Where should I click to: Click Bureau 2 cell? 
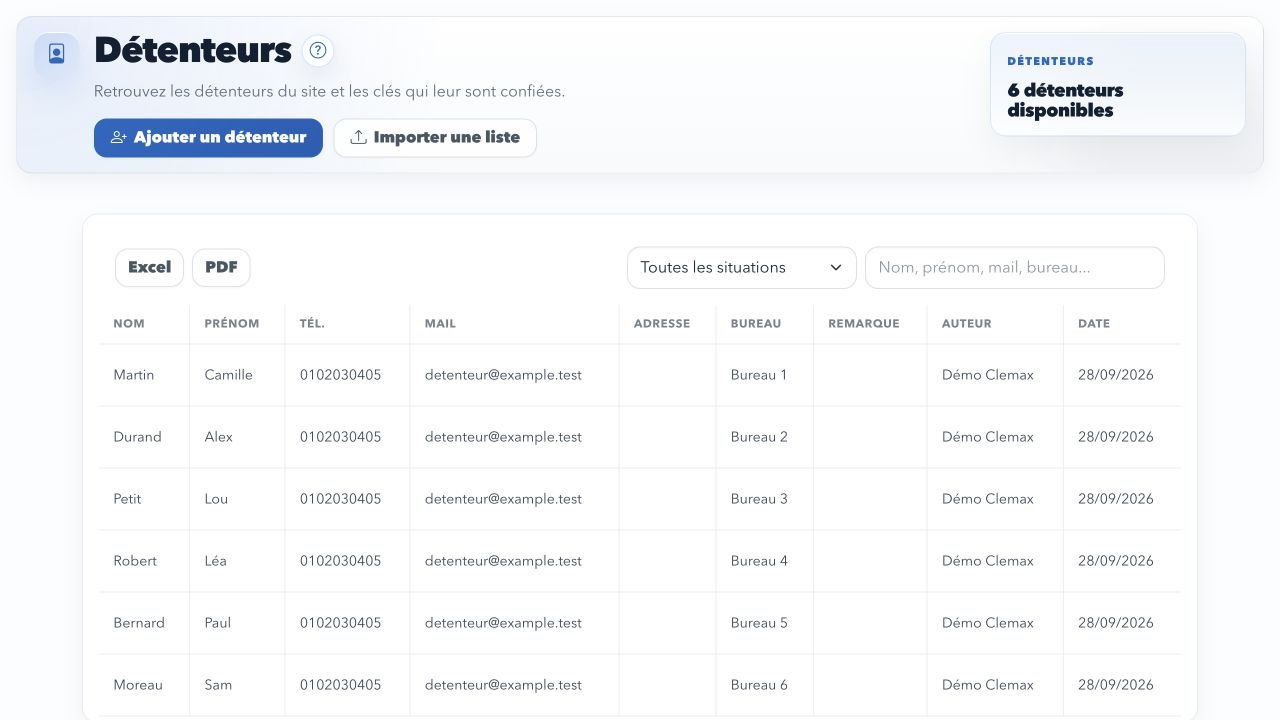point(765,437)
